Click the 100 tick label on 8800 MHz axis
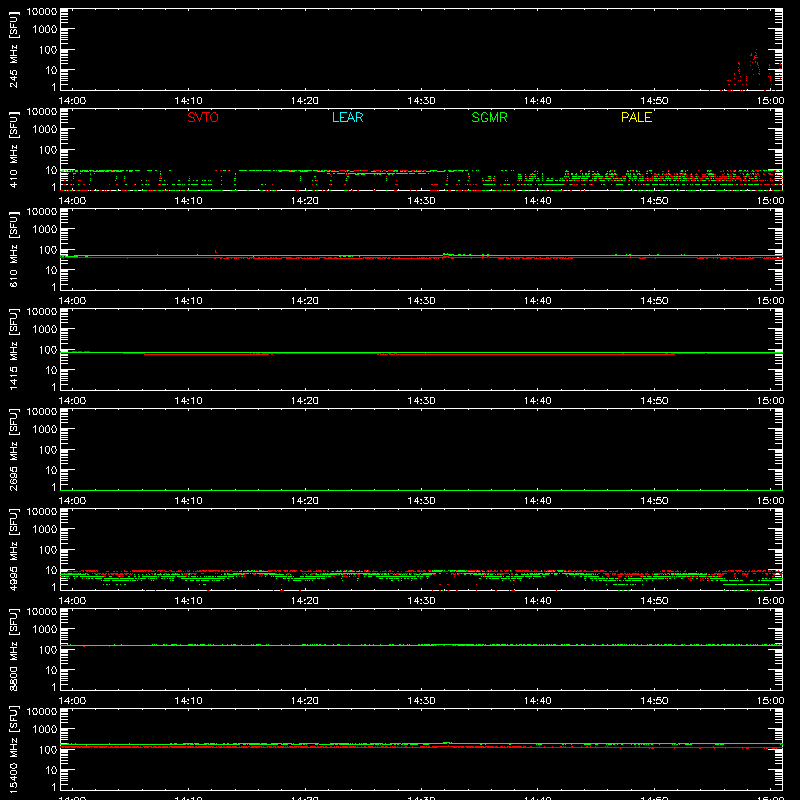 pyautogui.click(x=48, y=650)
